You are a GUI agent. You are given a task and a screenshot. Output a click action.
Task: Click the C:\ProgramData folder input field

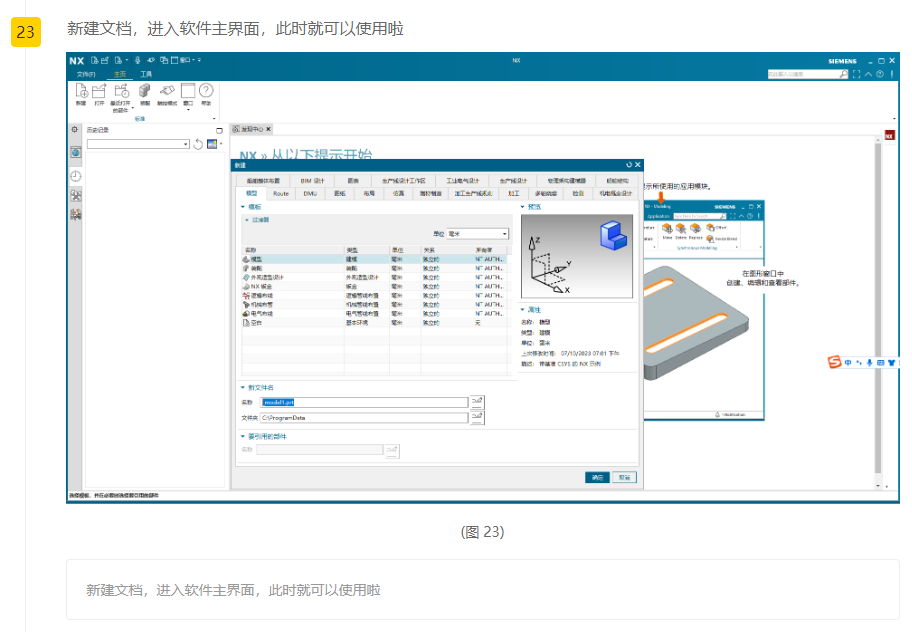[364, 418]
